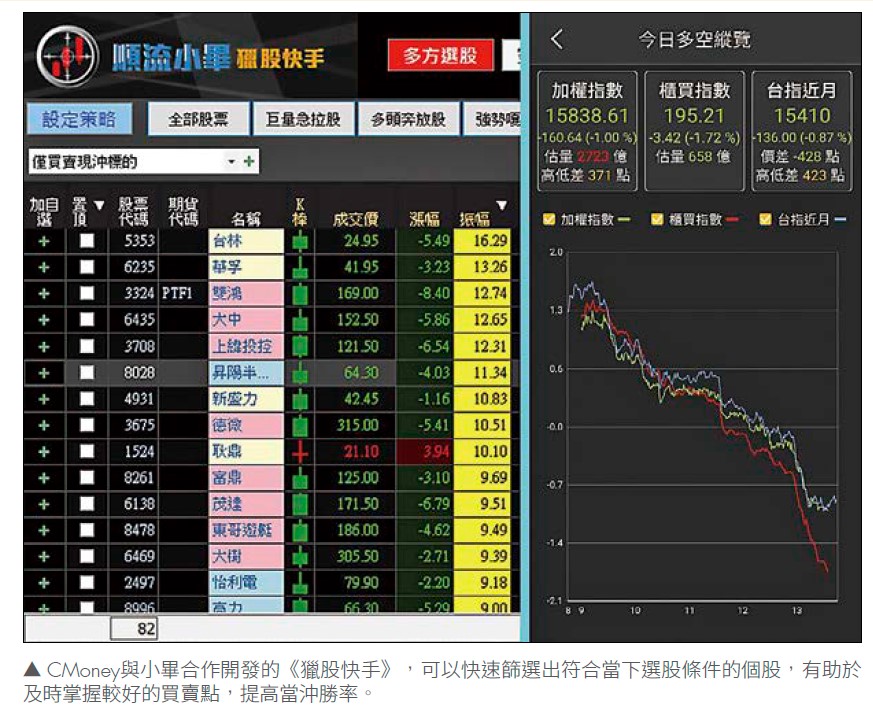
Task: Tick the pin checkbox for 8028
Action: tap(87, 373)
